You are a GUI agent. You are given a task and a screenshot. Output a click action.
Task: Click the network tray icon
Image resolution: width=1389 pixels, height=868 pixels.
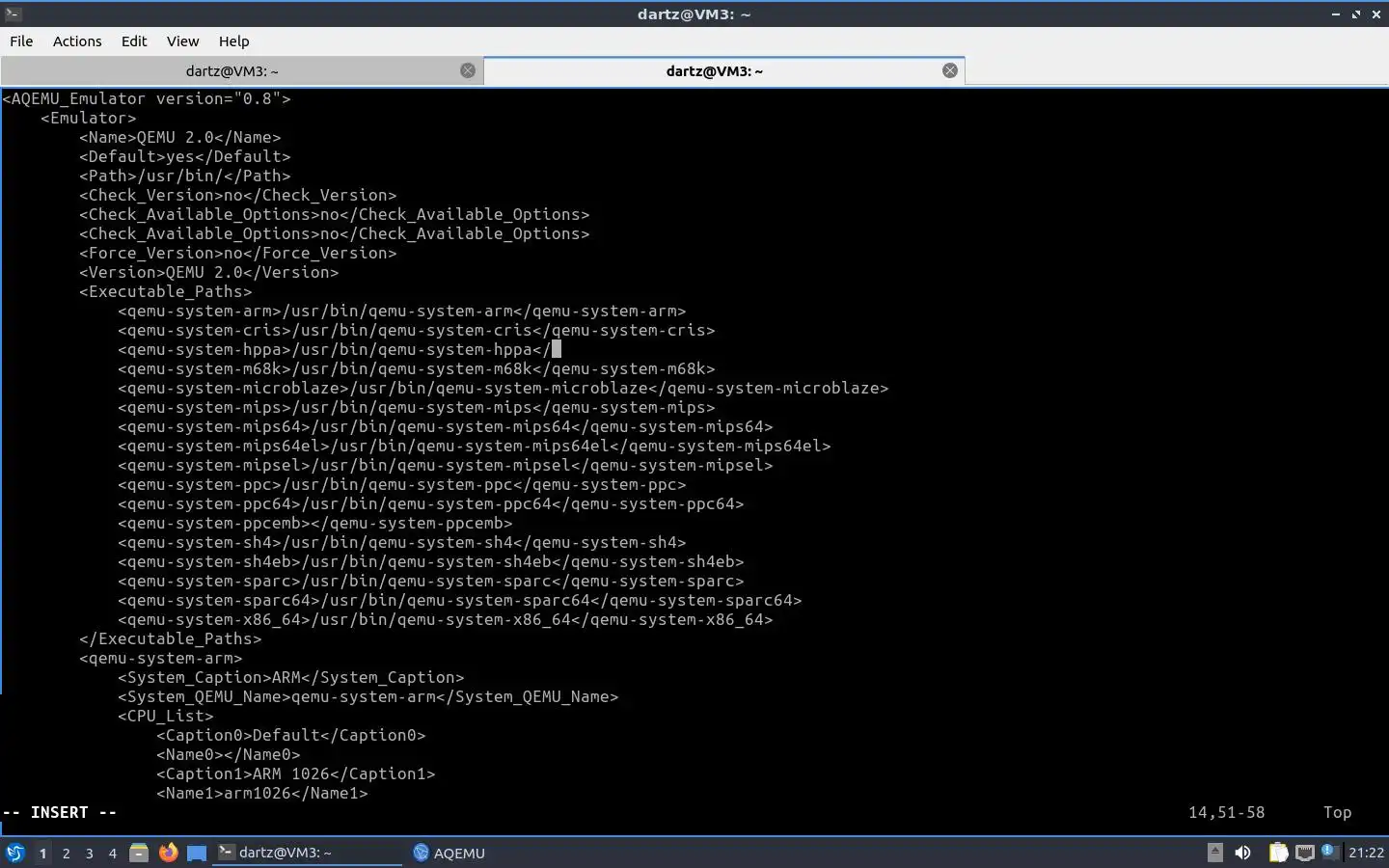[x=1305, y=853]
